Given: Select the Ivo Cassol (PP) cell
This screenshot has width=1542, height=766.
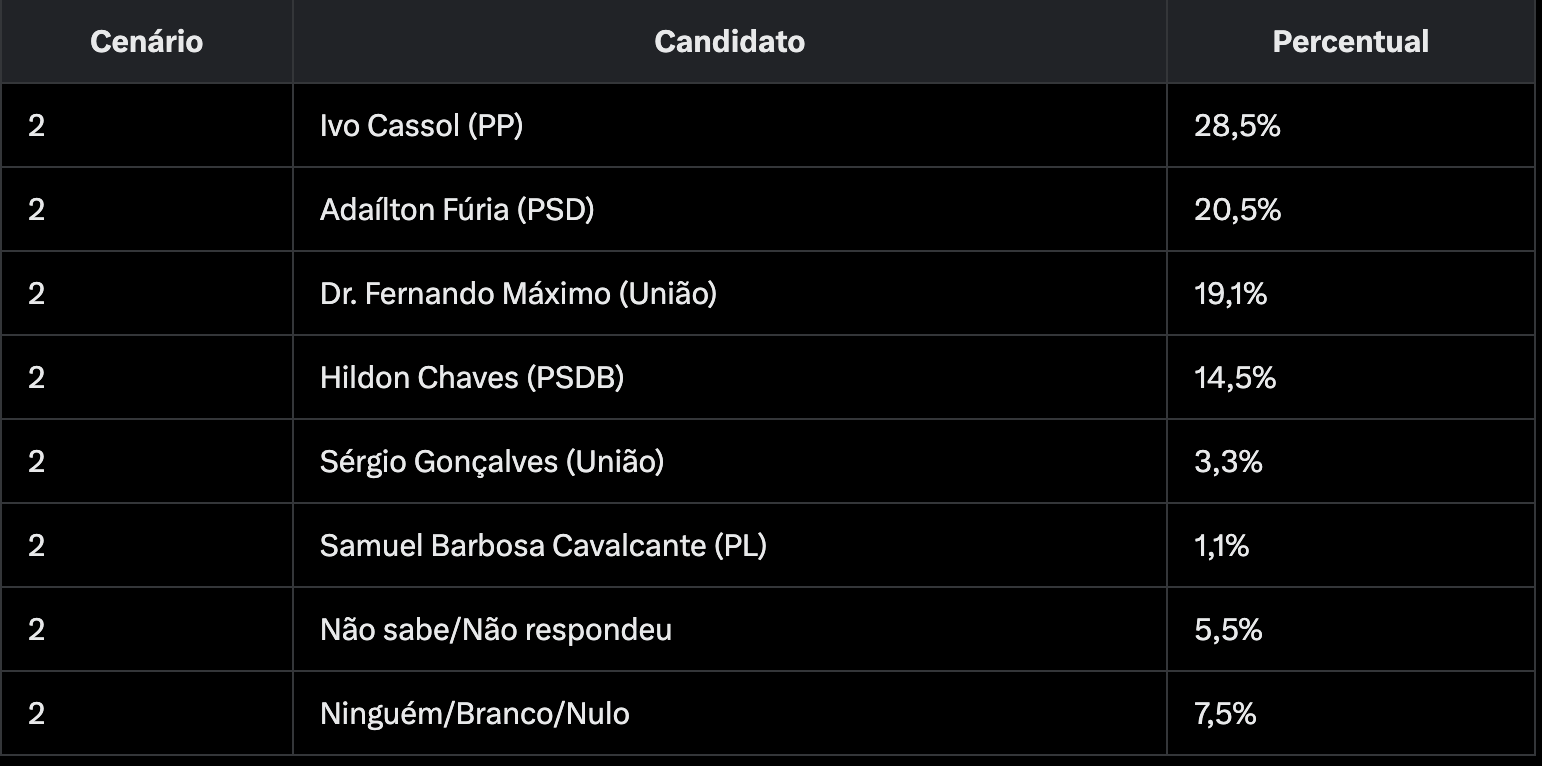Looking at the screenshot, I should [421, 126].
